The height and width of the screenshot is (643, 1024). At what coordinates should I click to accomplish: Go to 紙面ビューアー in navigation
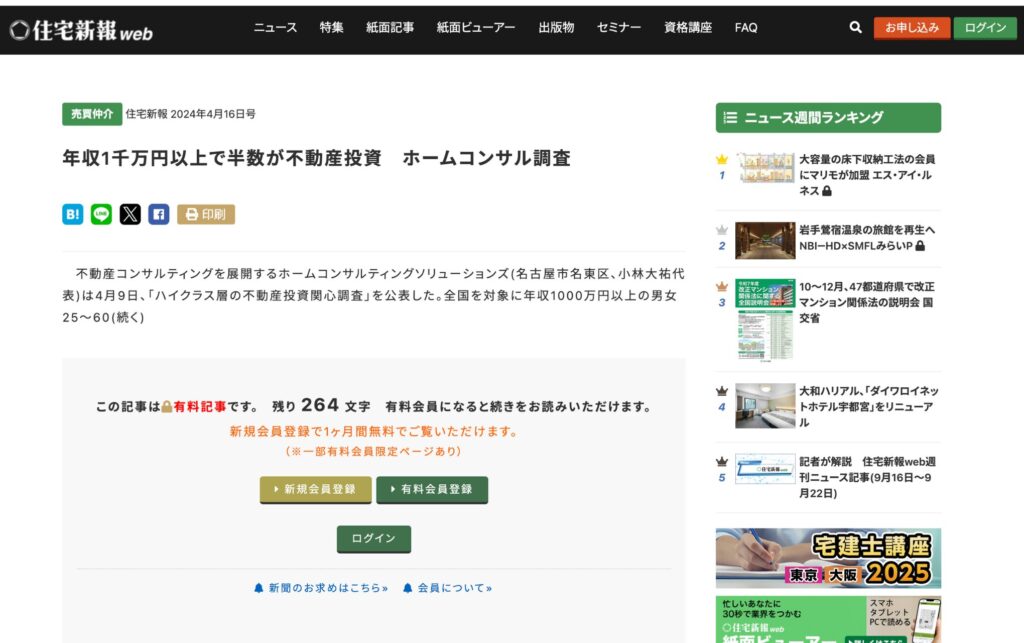tap(476, 28)
